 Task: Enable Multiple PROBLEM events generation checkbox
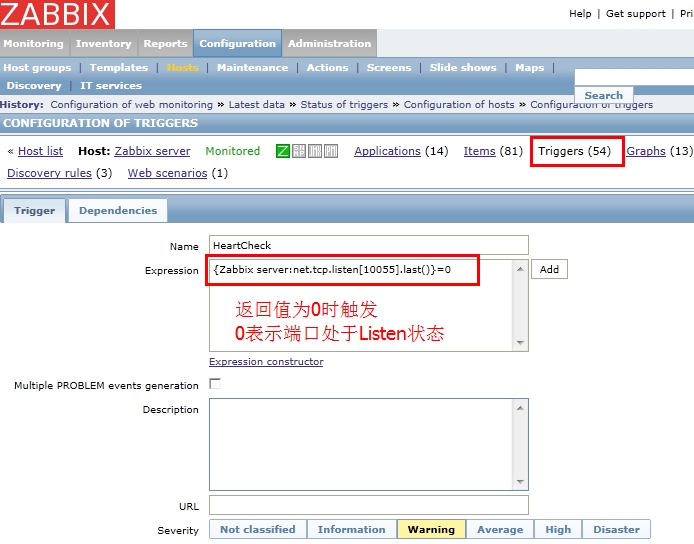tap(215, 384)
